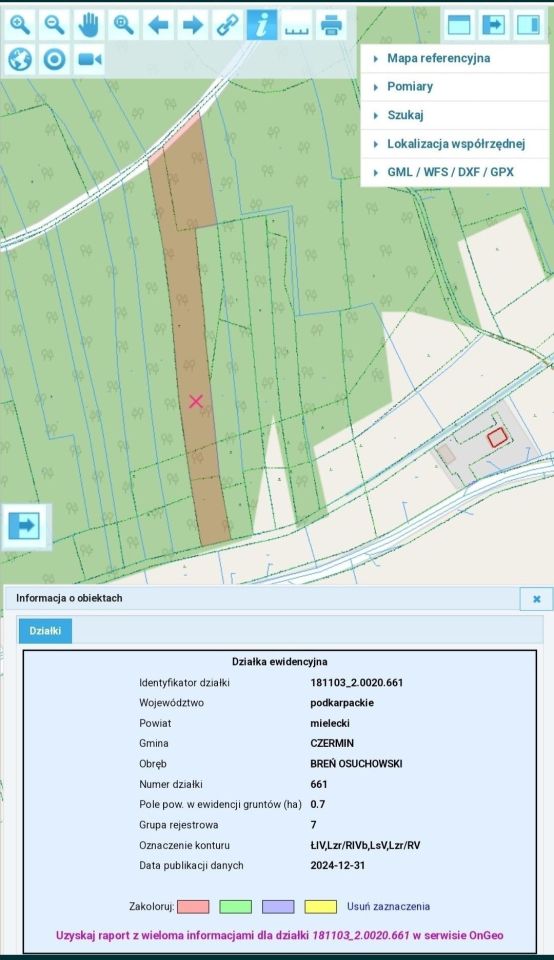Select the BREŃ OSUCHOWSKI value

coord(356,763)
